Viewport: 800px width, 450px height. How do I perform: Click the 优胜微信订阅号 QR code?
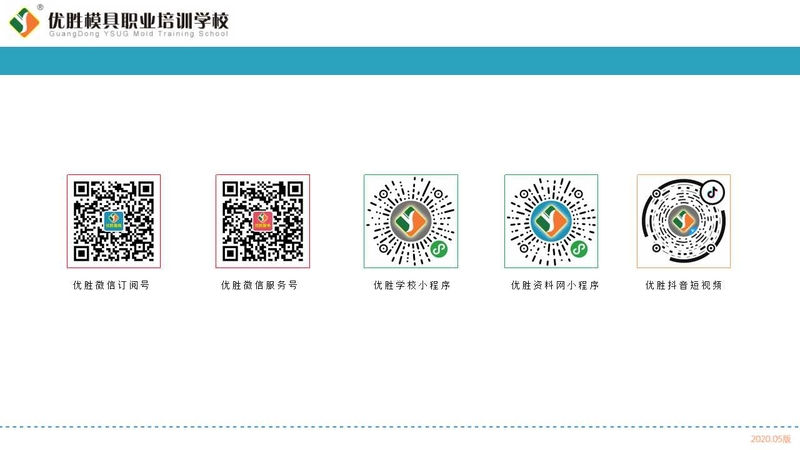coord(114,221)
